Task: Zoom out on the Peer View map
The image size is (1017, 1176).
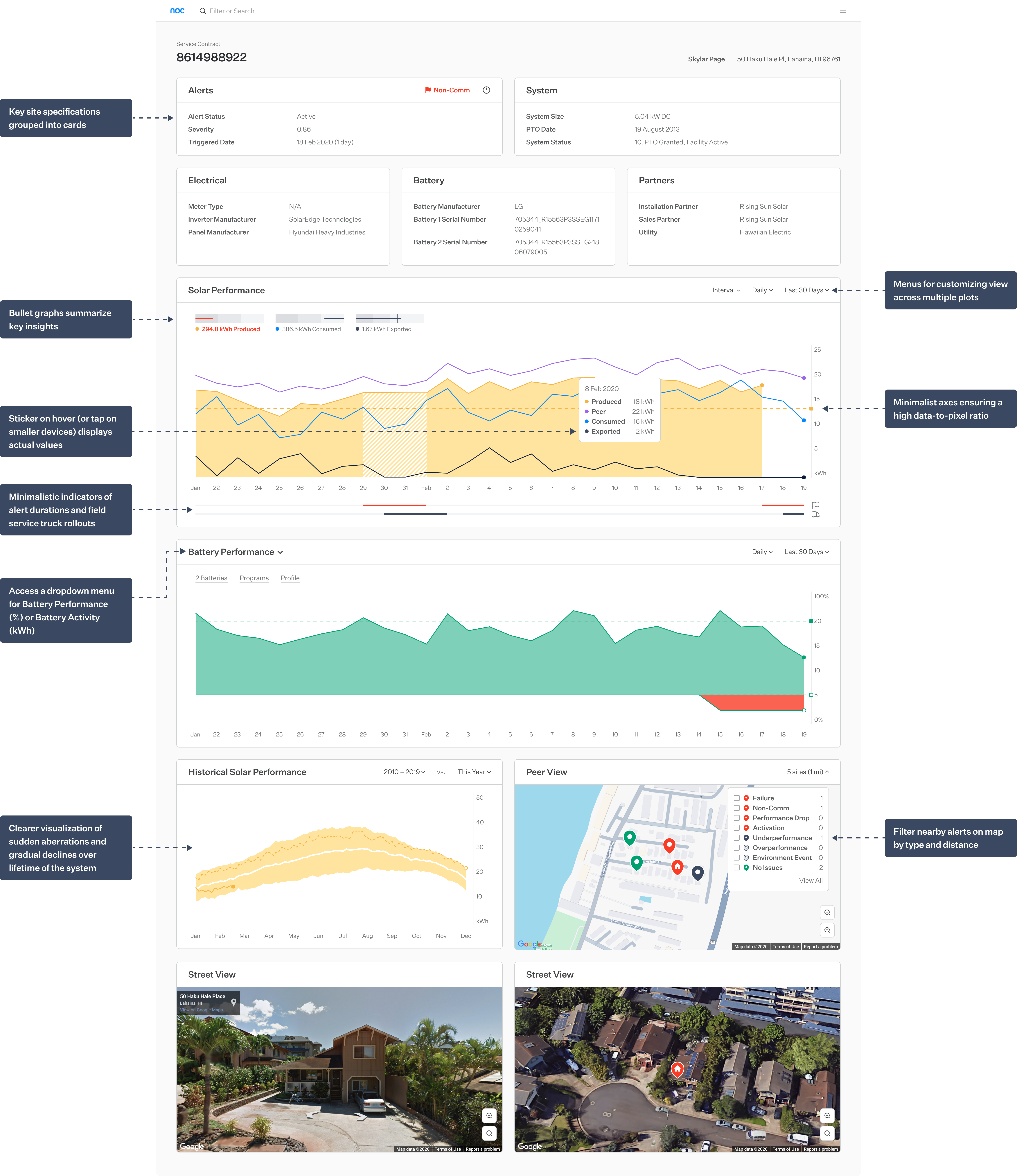Action: (827, 930)
